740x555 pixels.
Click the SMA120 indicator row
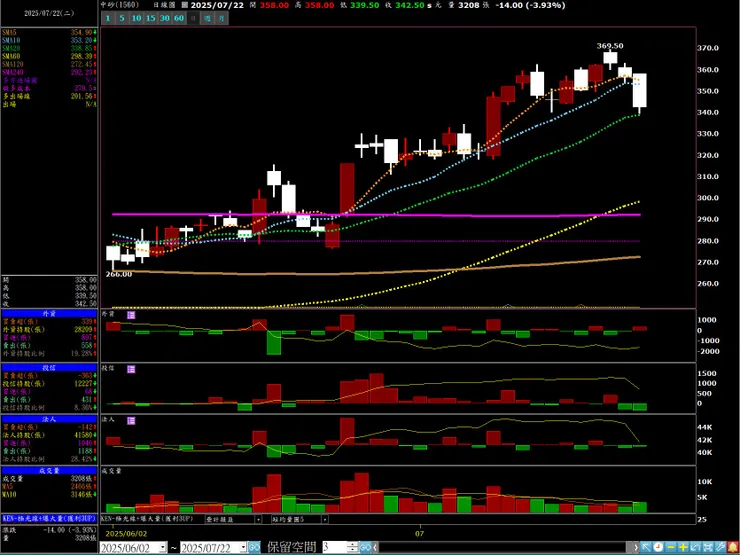pyautogui.click(x=49, y=64)
